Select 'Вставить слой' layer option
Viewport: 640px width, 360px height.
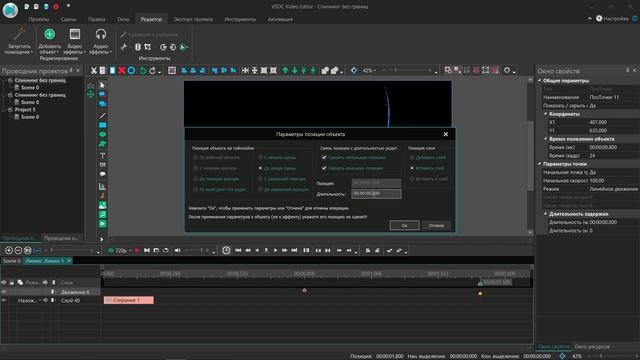(412, 168)
